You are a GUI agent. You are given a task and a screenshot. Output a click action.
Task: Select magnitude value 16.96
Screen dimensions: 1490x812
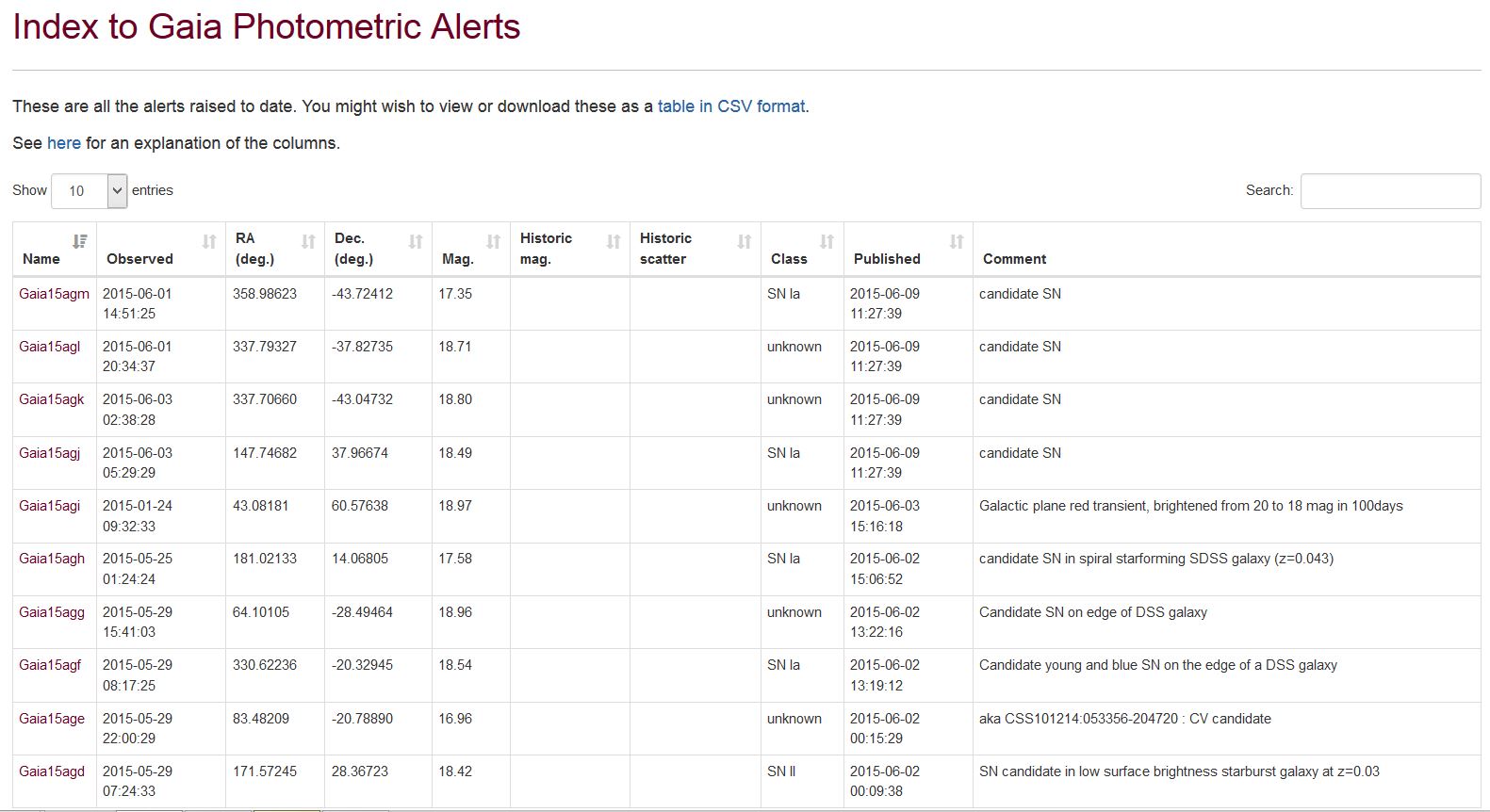[x=455, y=719]
